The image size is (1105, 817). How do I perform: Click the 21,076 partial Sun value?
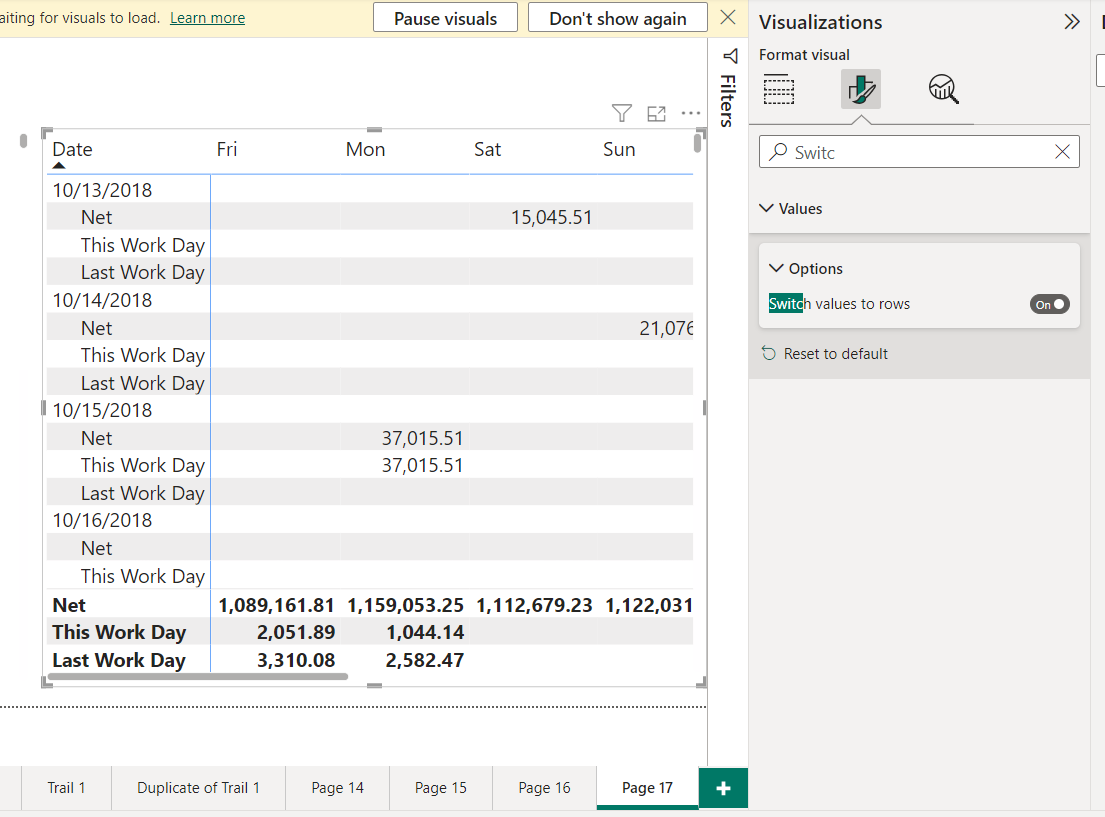click(666, 328)
